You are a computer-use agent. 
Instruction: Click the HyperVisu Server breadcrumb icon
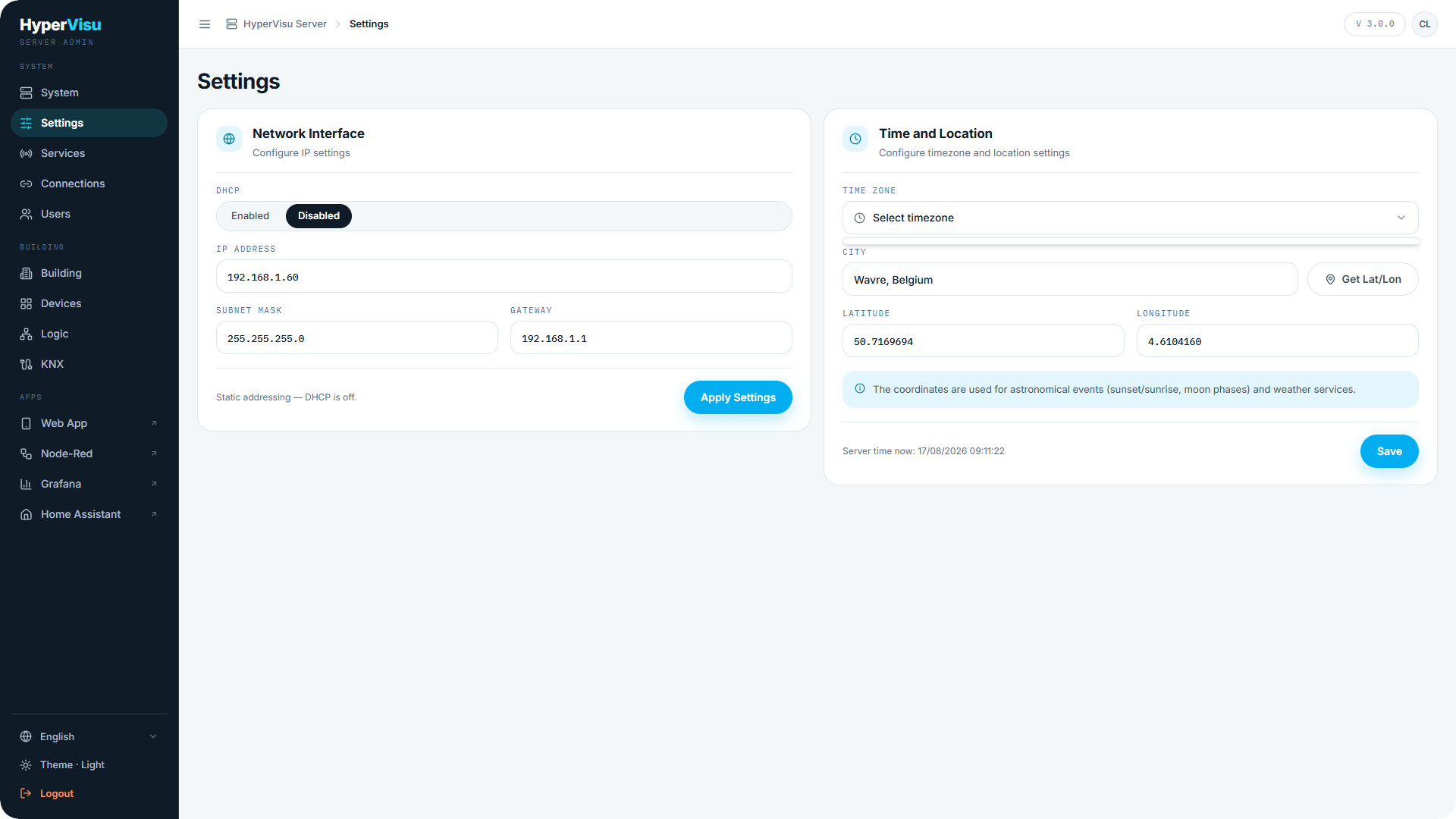click(x=231, y=24)
